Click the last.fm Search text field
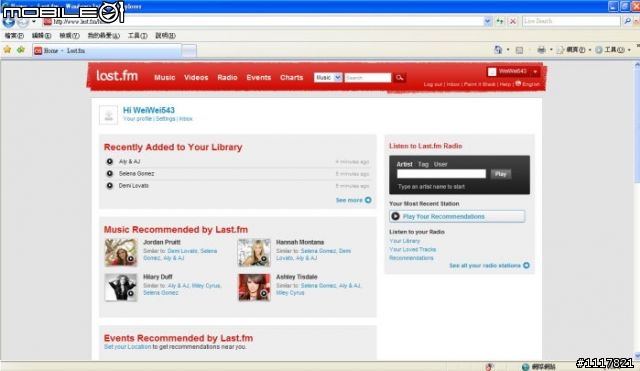 pyautogui.click(x=368, y=78)
